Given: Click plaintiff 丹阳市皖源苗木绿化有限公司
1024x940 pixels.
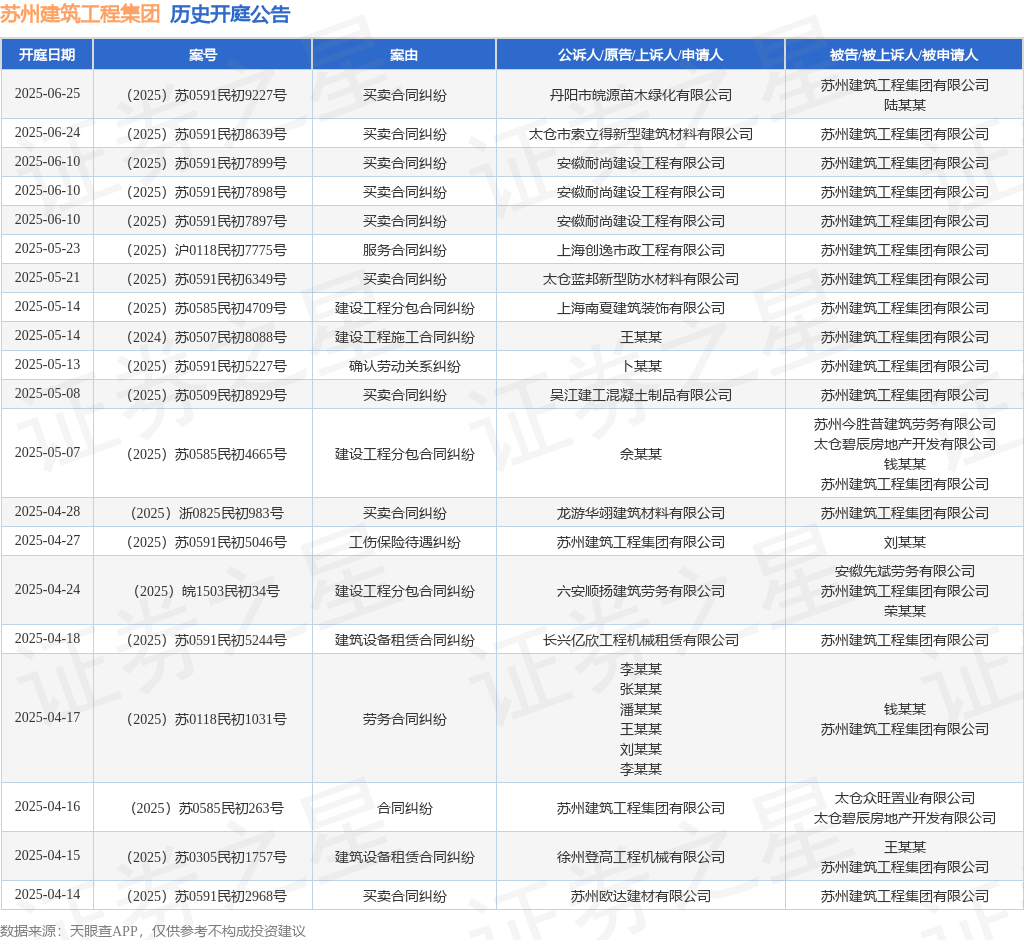Looking at the screenshot, I should [x=641, y=95].
